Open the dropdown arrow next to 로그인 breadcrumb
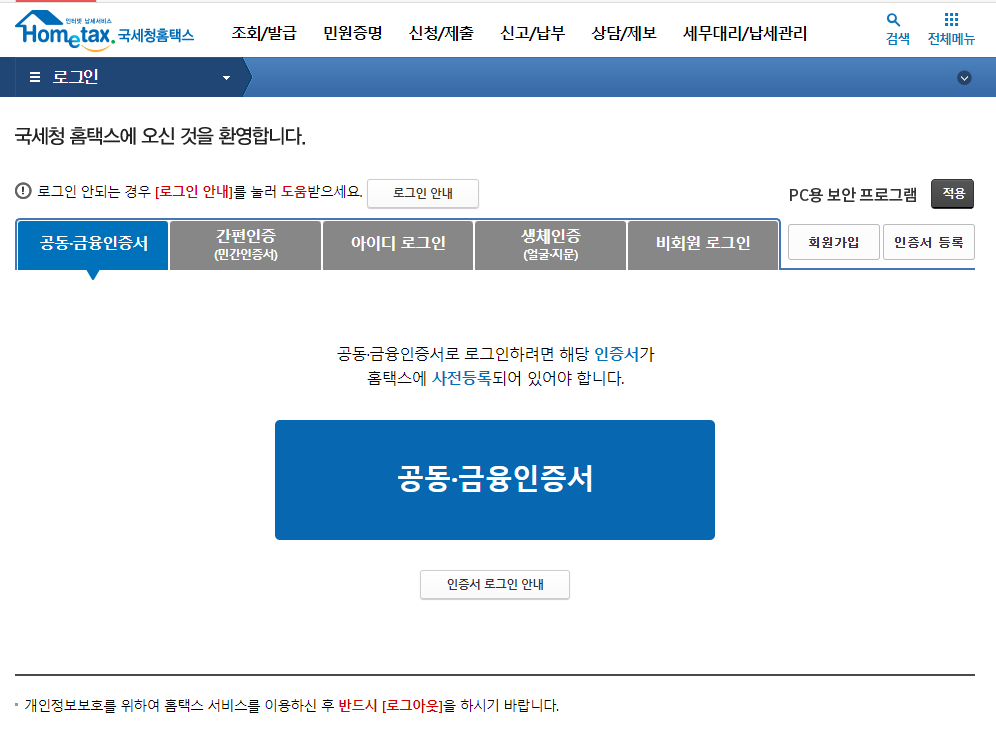The height and width of the screenshot is (729, 996). tap(226, 76)
